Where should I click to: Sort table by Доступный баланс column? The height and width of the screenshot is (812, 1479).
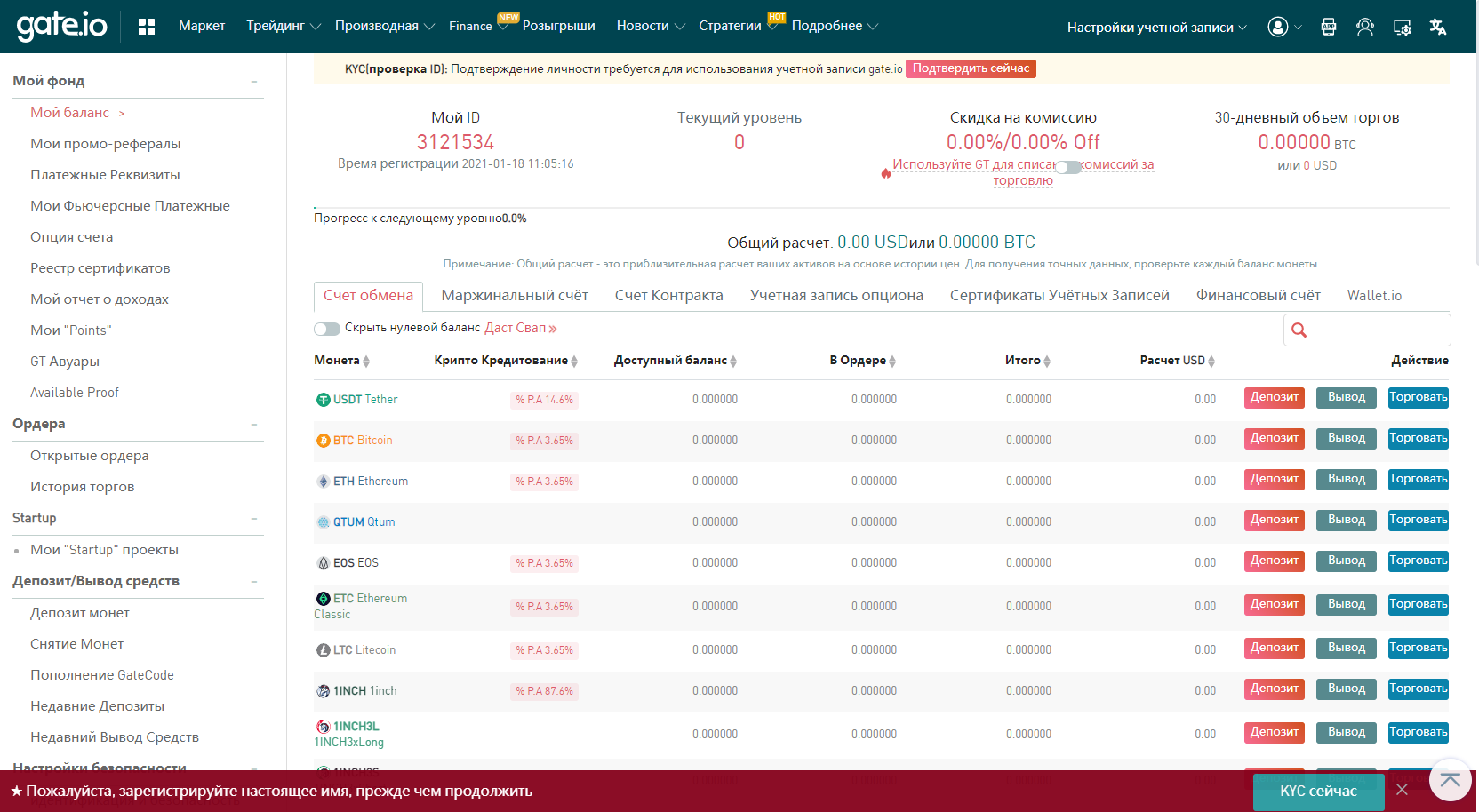[x=733, y=361]
